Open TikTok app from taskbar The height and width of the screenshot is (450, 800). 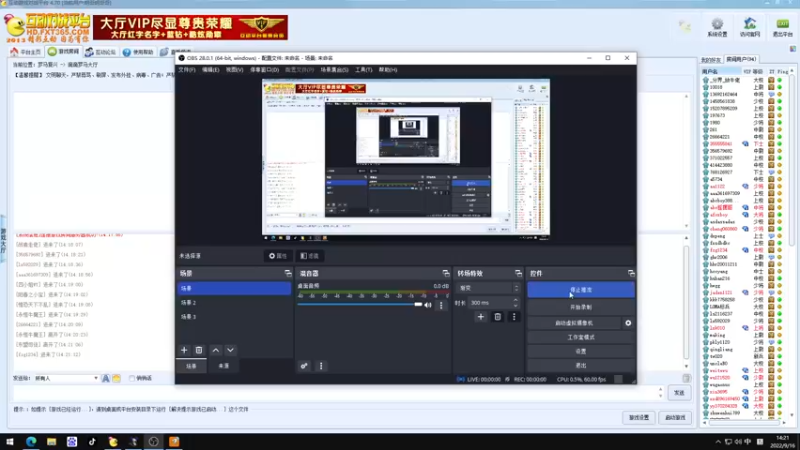tap(92, 442)
